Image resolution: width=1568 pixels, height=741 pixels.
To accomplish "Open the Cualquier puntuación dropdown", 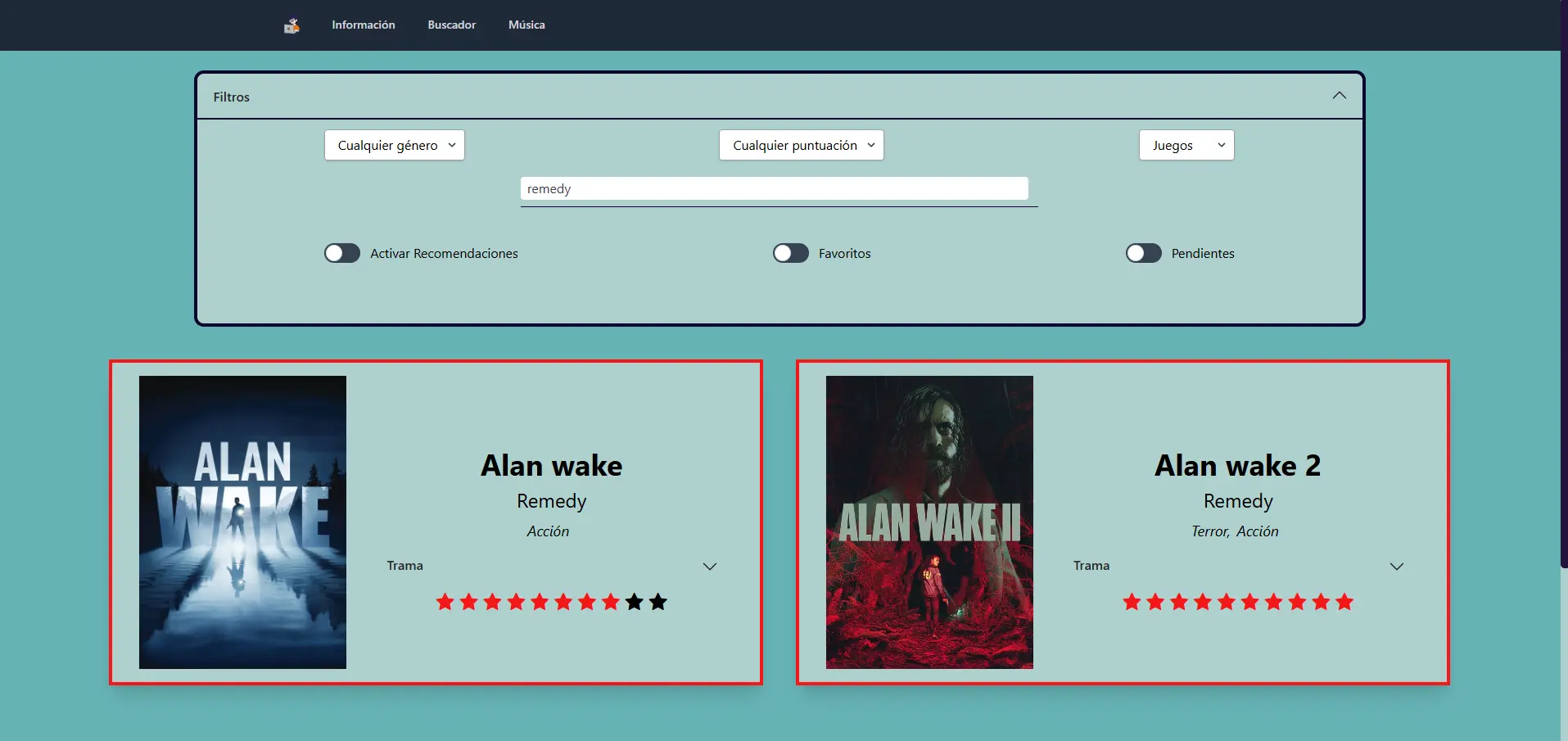I will [802, 145].
